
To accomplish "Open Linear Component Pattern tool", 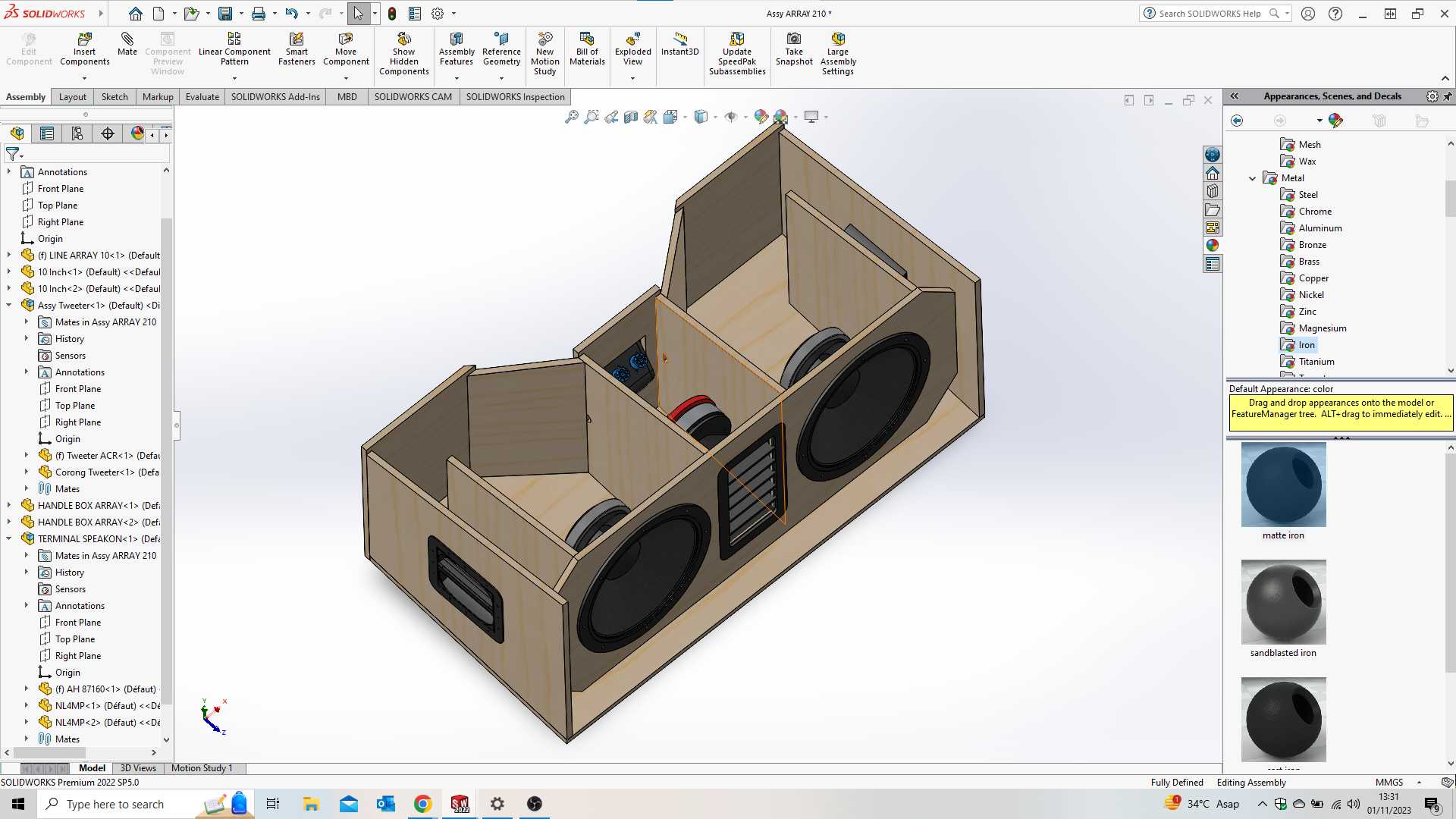I will [x=234, y=49].
